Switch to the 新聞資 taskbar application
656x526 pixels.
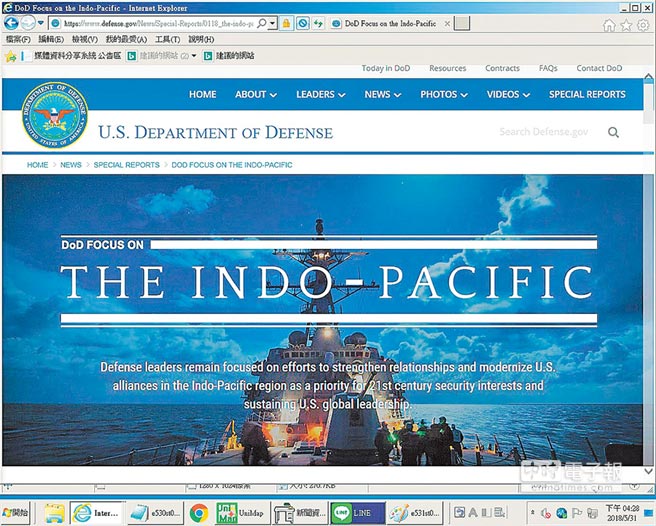[299, 513]
